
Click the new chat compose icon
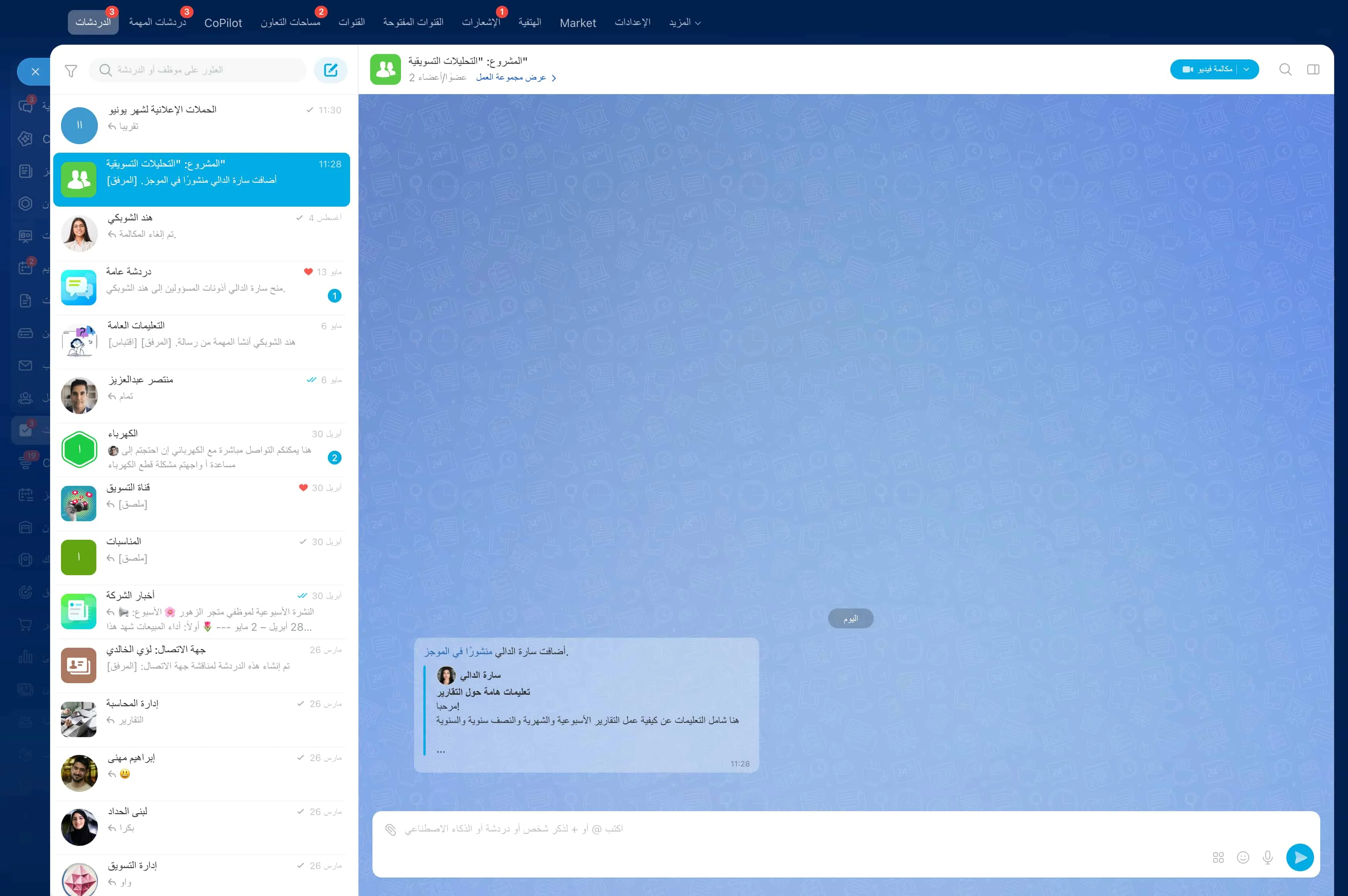[330, 70]
